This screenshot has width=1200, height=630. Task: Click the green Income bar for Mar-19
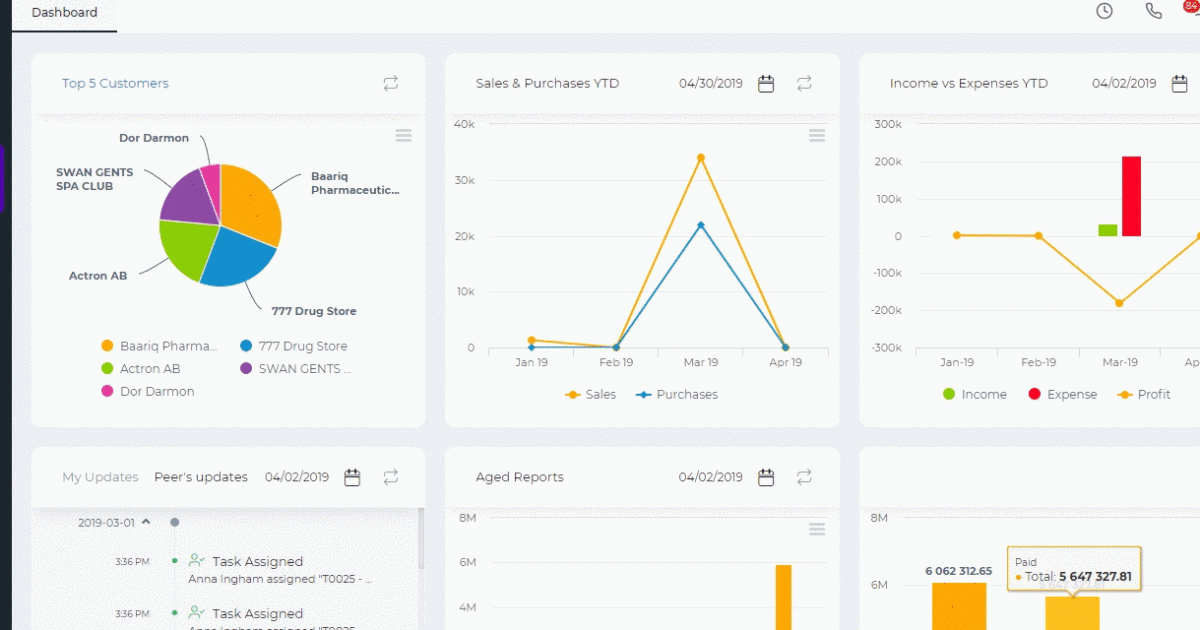pyautogui.click(x=1108, y=230)
